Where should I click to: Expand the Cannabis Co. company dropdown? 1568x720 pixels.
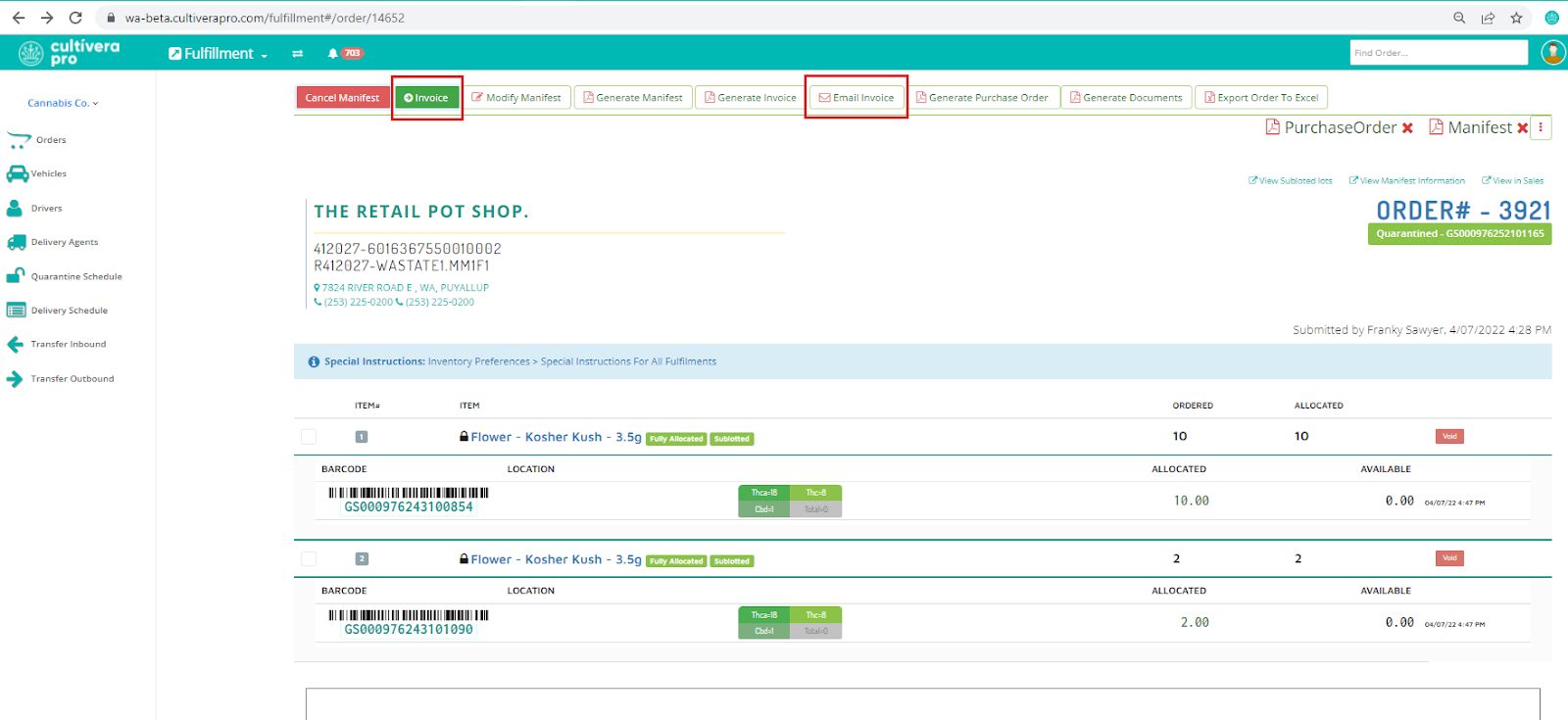point(63,103)
